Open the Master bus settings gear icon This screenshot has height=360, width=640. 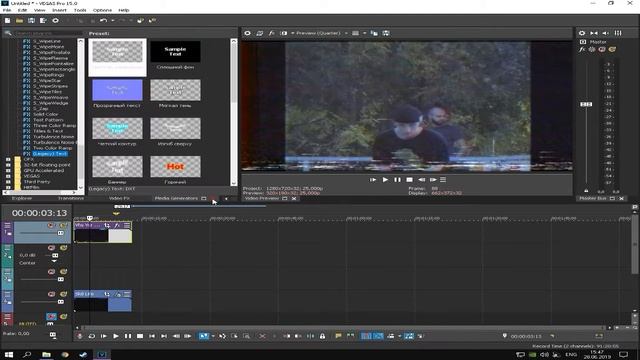(582, 33)
